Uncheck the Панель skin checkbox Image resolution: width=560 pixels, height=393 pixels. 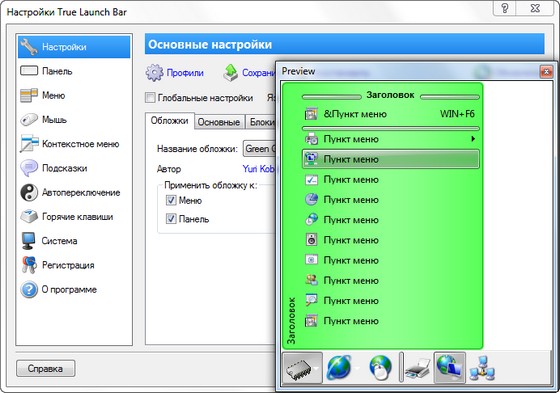pyautogui.click(x=171, y=219)
